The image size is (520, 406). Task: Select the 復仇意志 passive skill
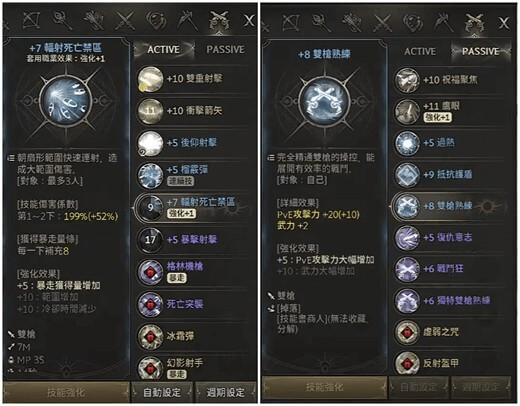click(450, 238)
